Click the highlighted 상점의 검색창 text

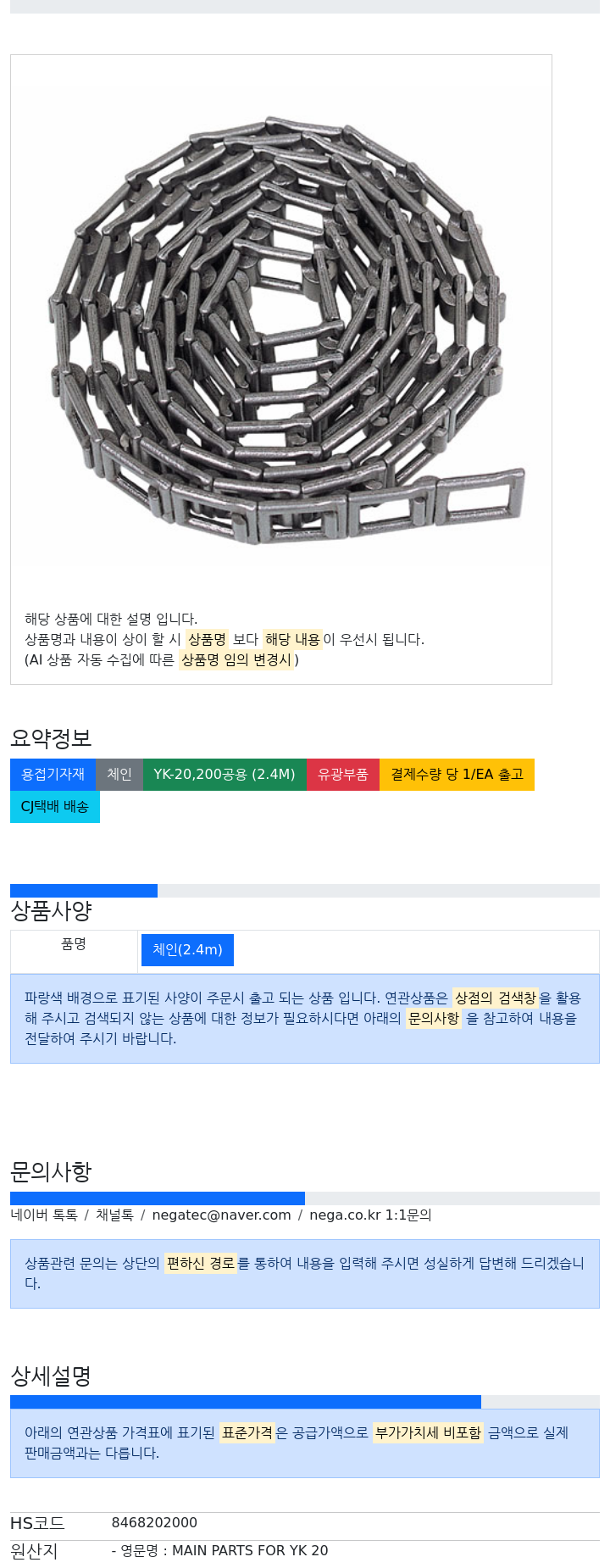(x=496, y=998)
